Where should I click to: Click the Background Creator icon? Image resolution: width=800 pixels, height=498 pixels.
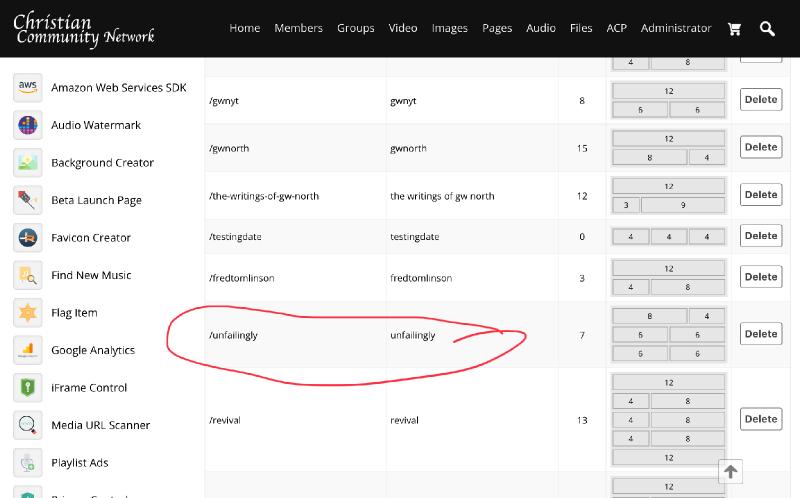click(x=28, y=163)
